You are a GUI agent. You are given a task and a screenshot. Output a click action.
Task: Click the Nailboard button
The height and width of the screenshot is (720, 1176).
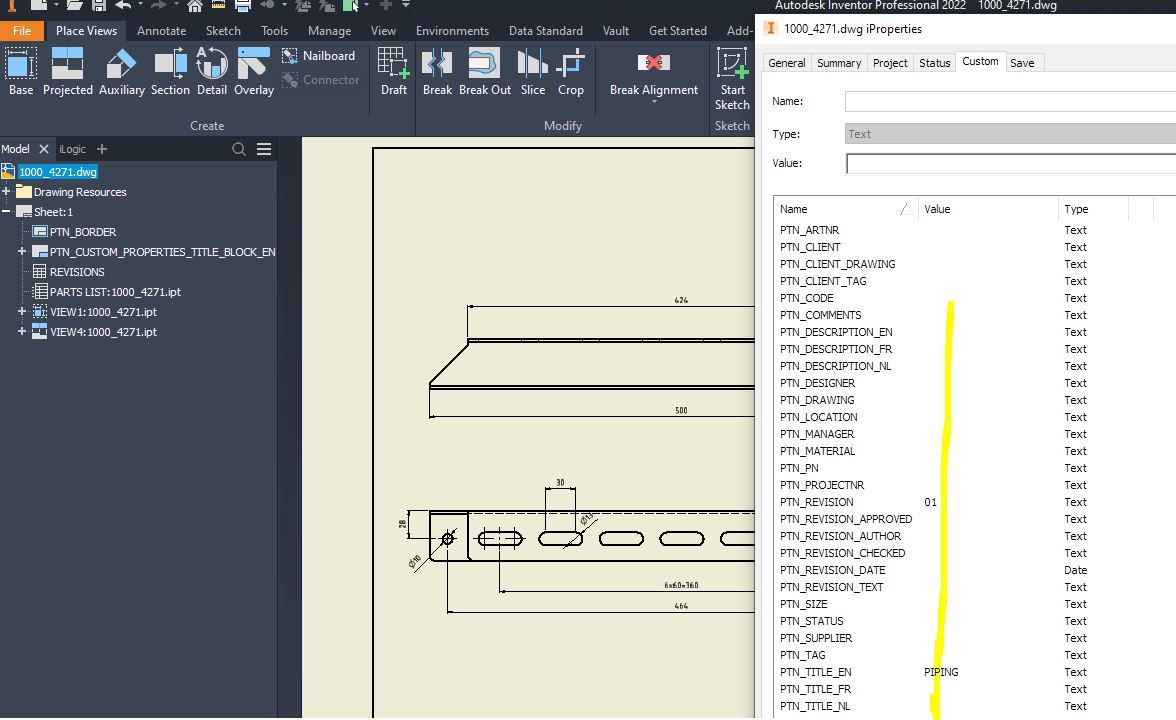coord(320,55)
